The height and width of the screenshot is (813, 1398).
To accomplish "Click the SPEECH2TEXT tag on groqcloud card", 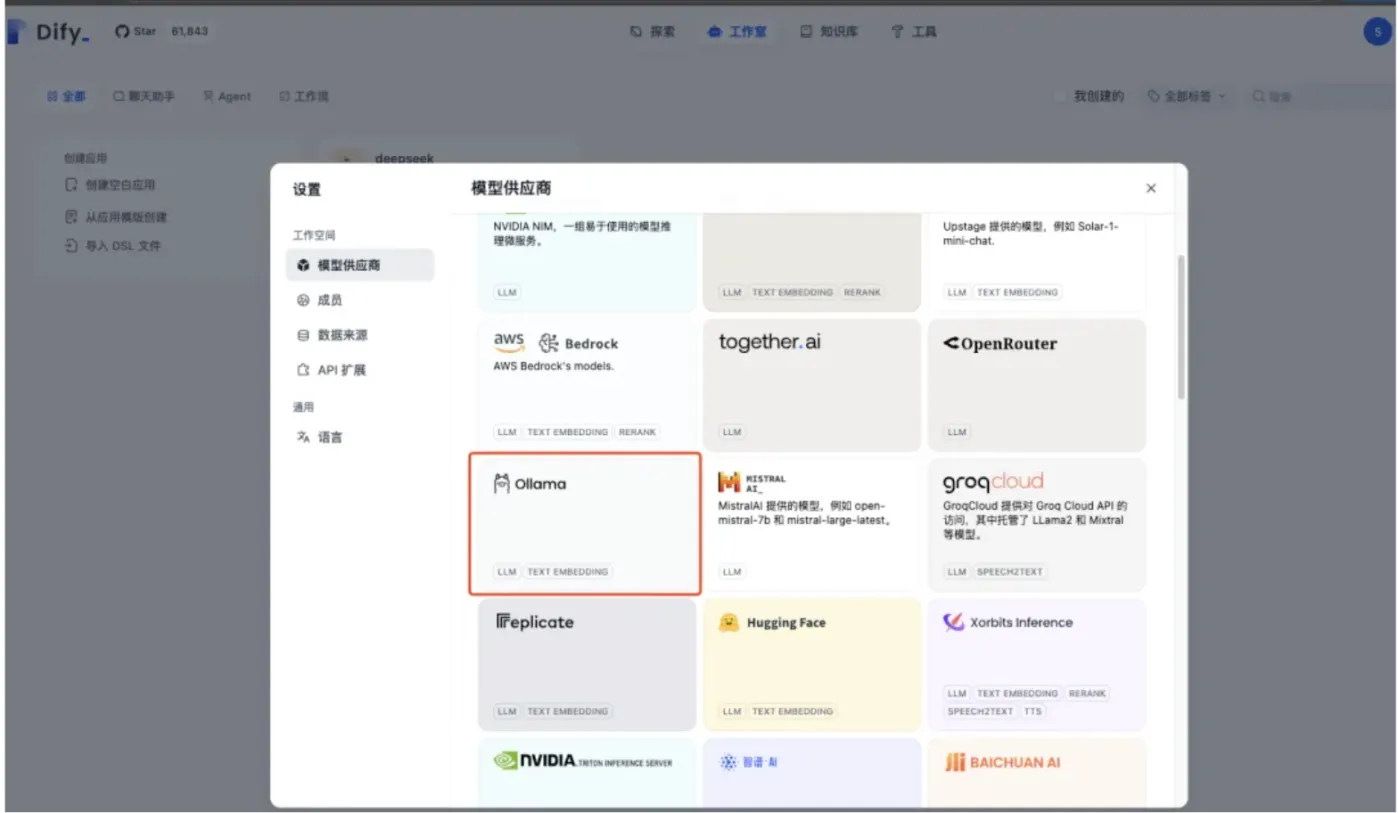I will tap(1009, 572).
